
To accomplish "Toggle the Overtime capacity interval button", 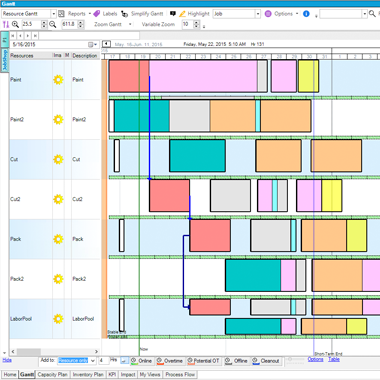I will [x=170, y=361].
